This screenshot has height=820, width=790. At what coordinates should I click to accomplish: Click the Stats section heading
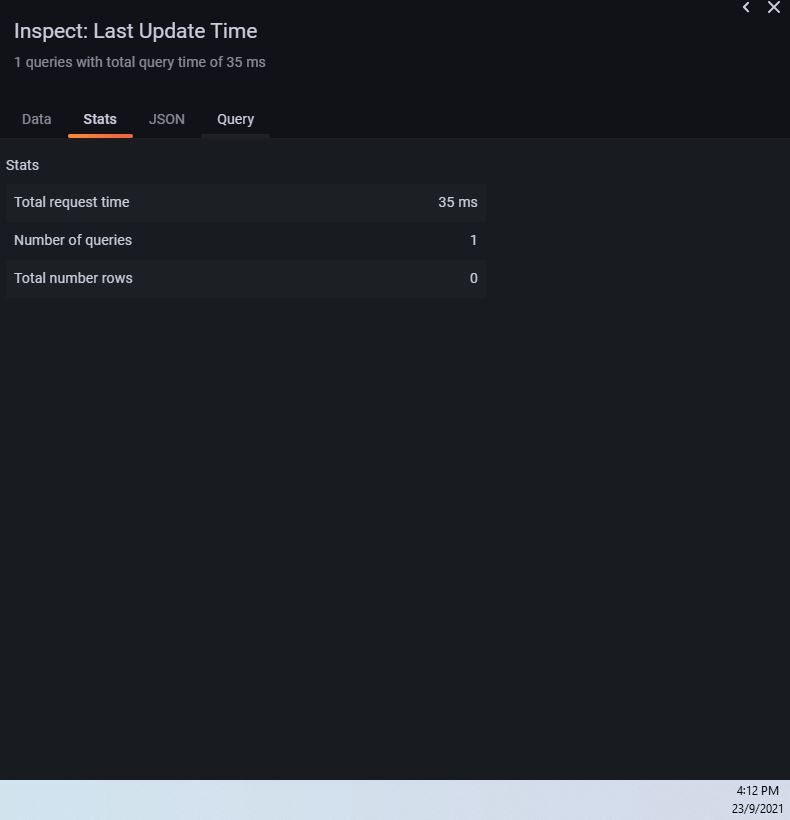22,165
